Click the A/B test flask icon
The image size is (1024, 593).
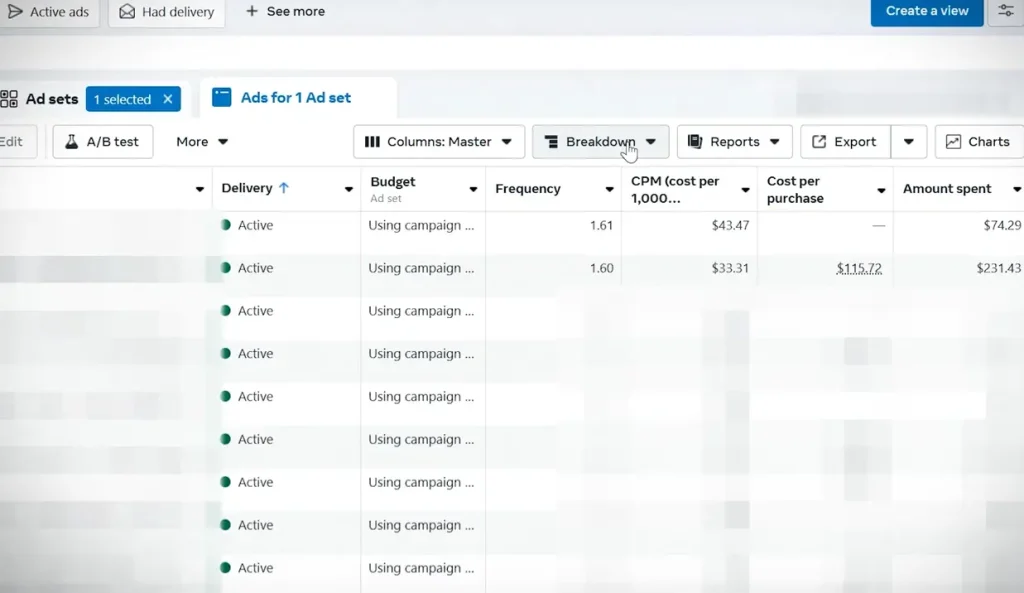click(x=71, y=142)
